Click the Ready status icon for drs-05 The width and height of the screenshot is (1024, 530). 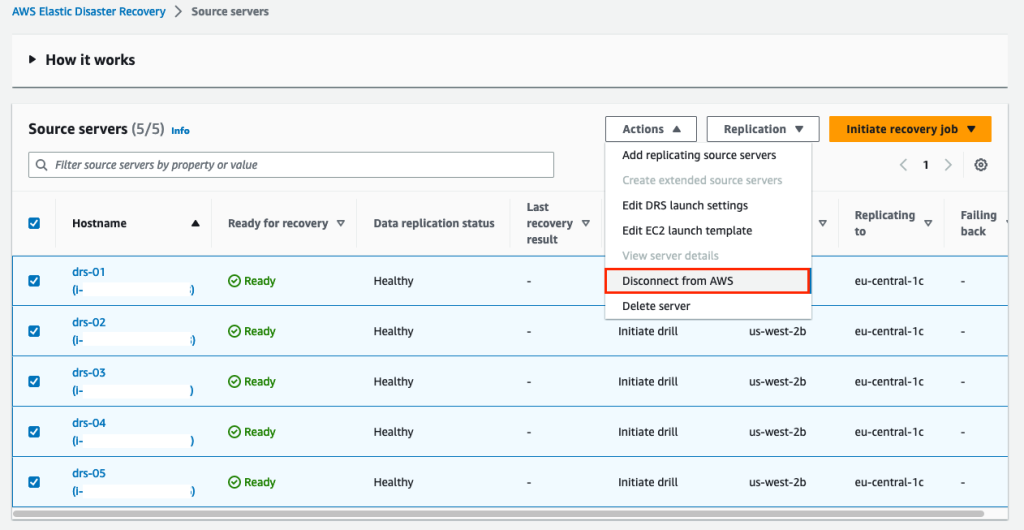pyautogui.click(x=234, y=482)
